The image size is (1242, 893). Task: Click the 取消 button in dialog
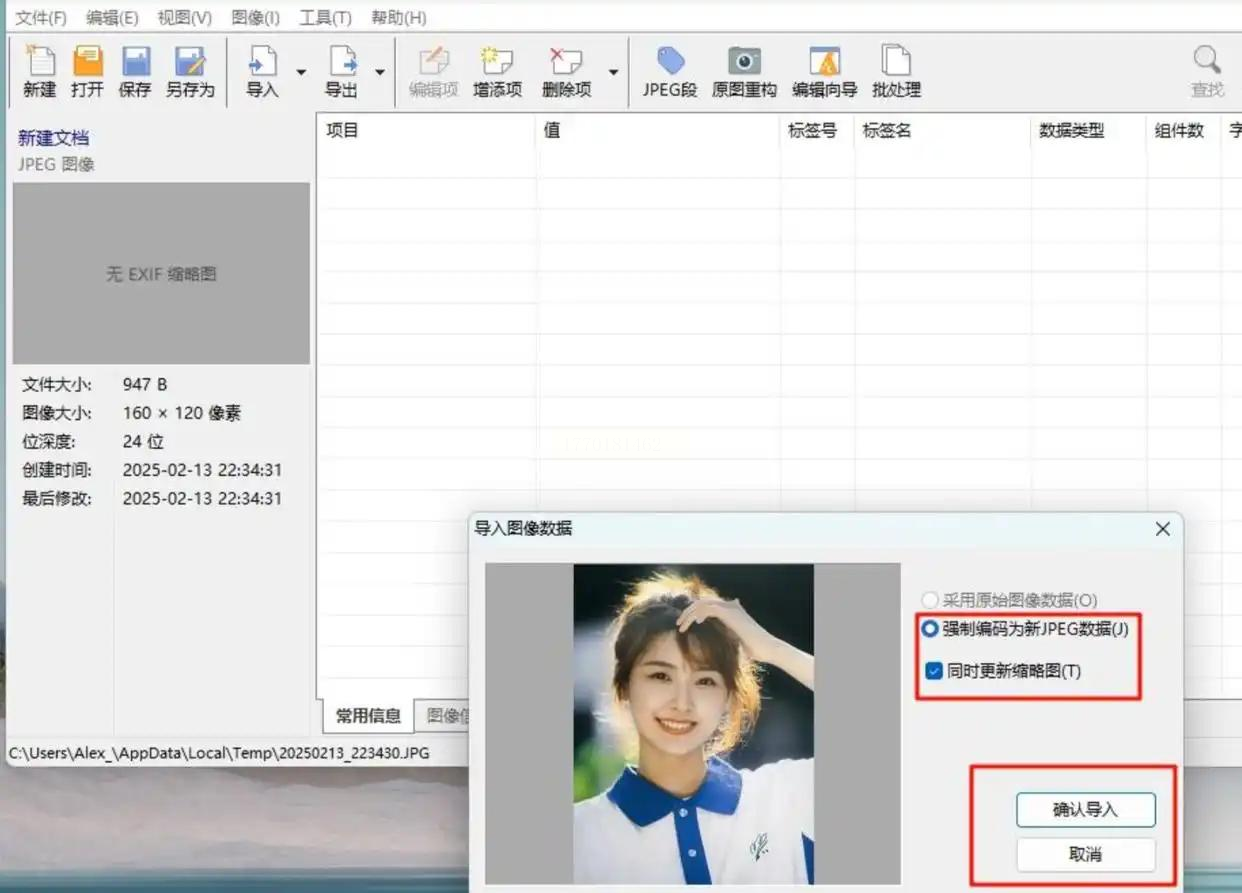point(1086,855)
